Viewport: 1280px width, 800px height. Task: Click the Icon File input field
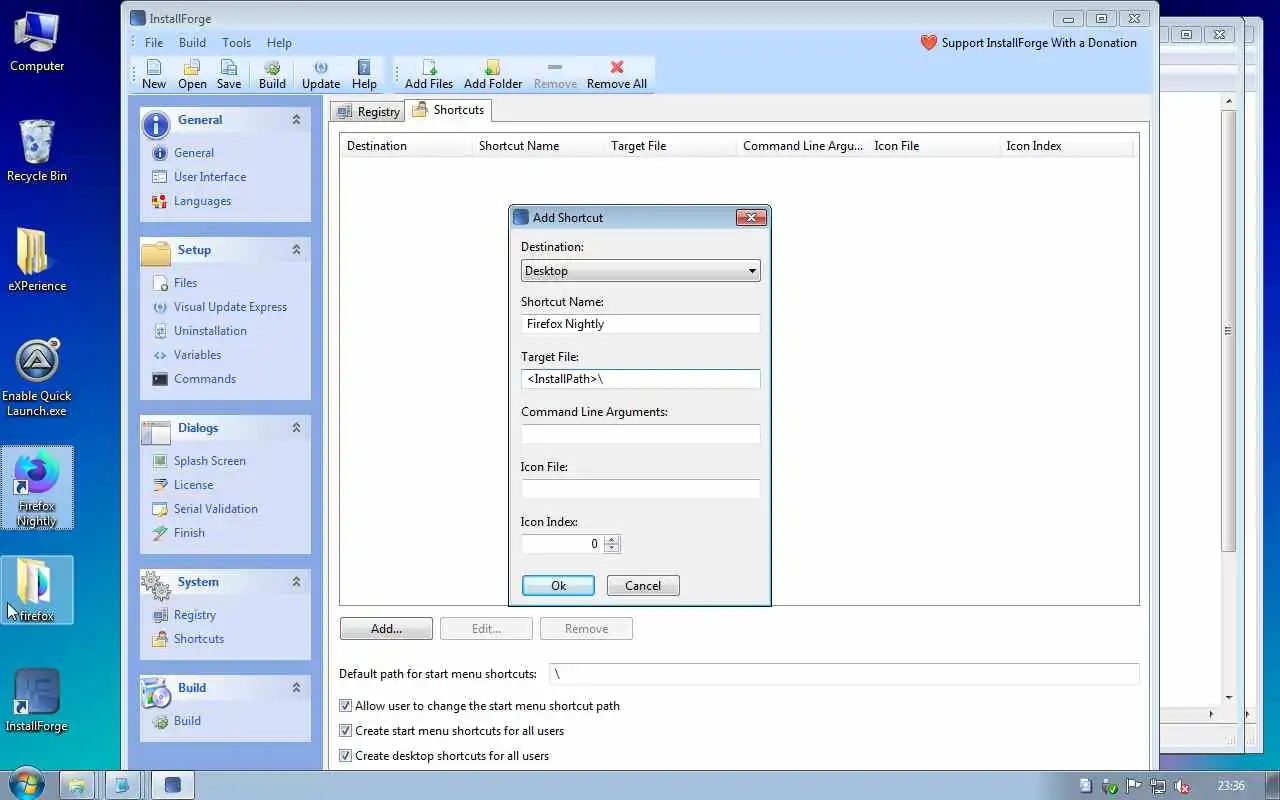(641, 489)
